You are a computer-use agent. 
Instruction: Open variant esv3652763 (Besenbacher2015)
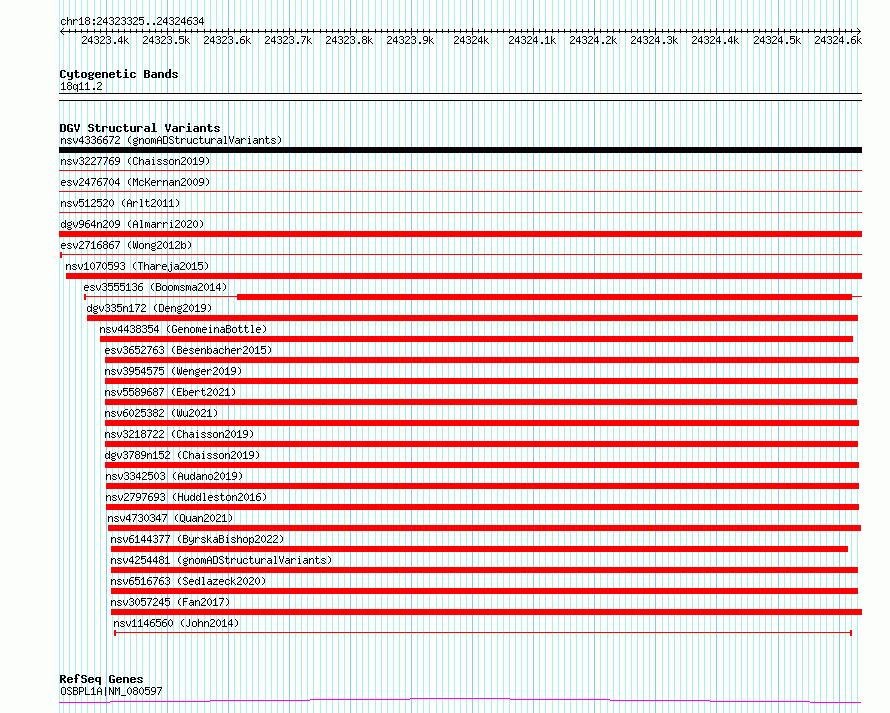pyautogui.click(x=188, y=350)
